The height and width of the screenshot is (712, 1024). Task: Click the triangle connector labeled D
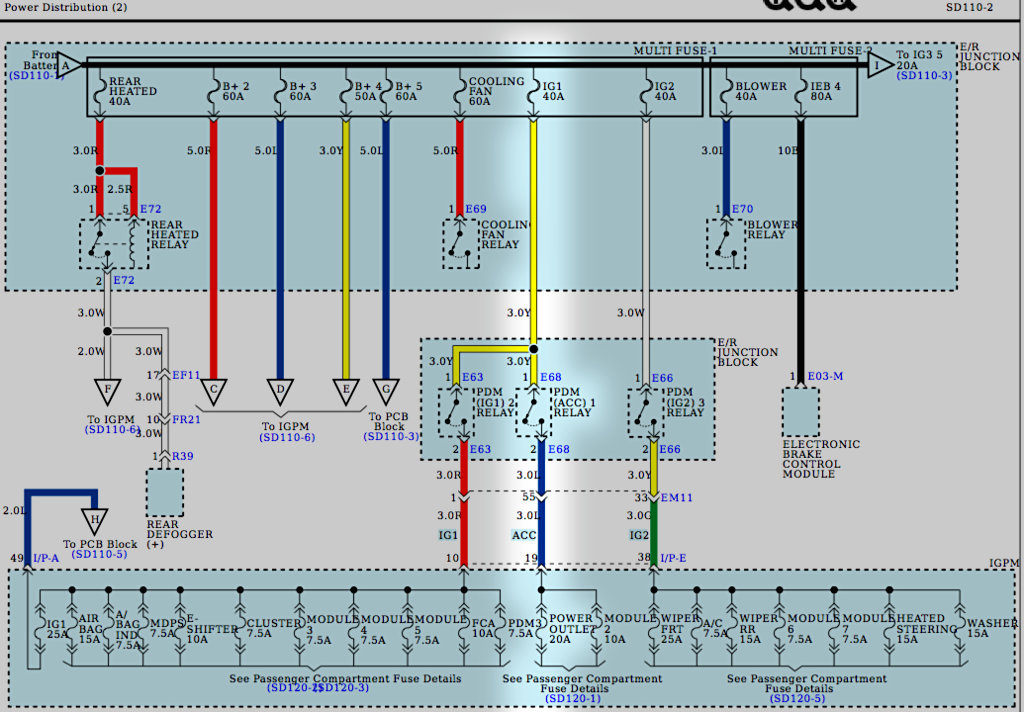[280, 387]
